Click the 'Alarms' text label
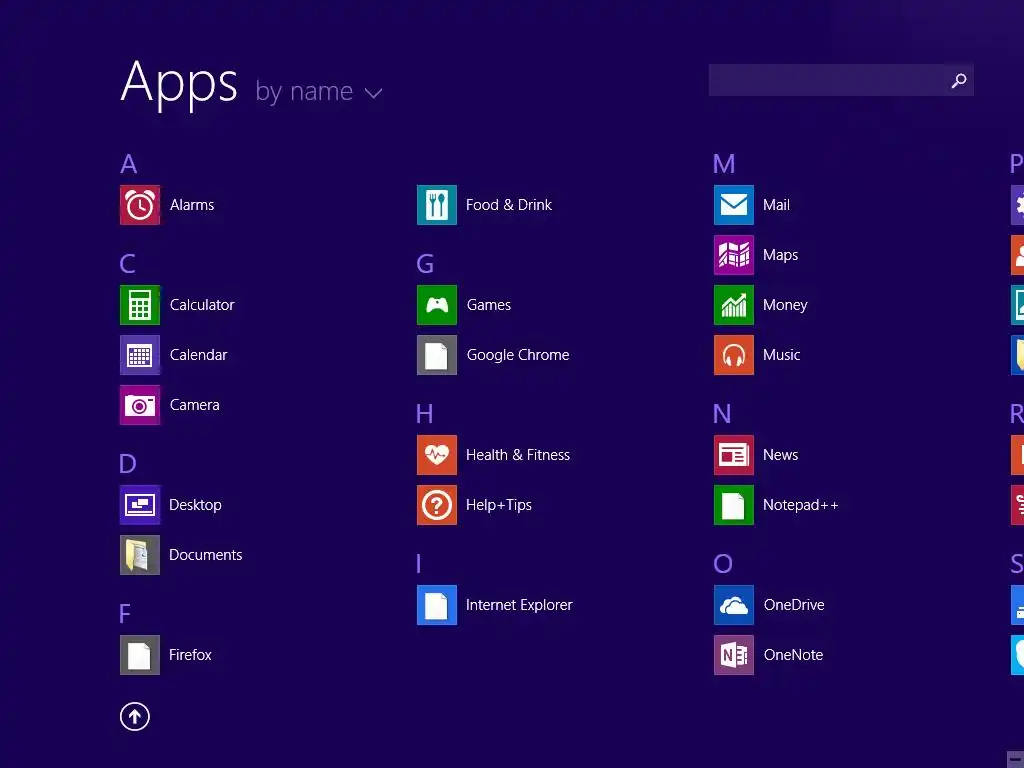1024x768 pixels. click(x=192, y=205)
